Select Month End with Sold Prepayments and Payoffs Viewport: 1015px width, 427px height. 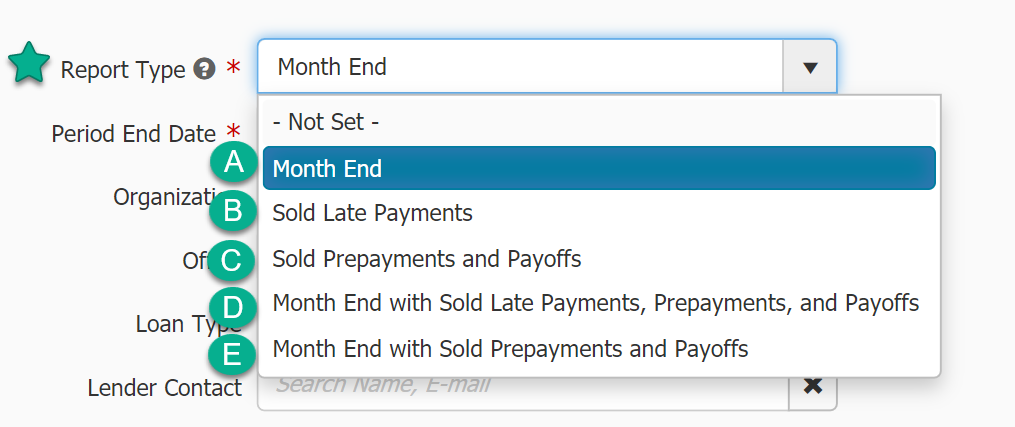tap(510, 349)
